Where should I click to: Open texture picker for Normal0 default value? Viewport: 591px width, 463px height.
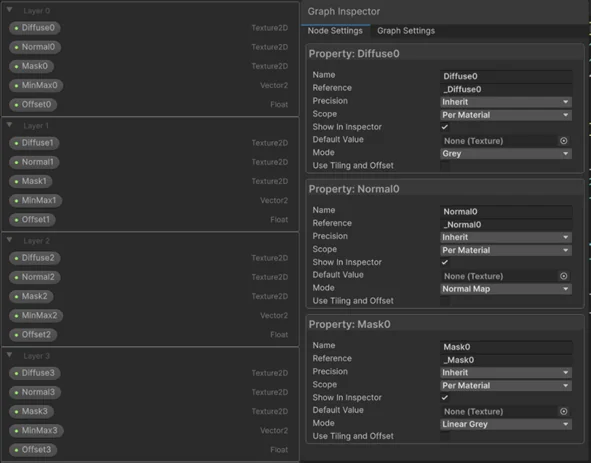click(x=563, y=276)
